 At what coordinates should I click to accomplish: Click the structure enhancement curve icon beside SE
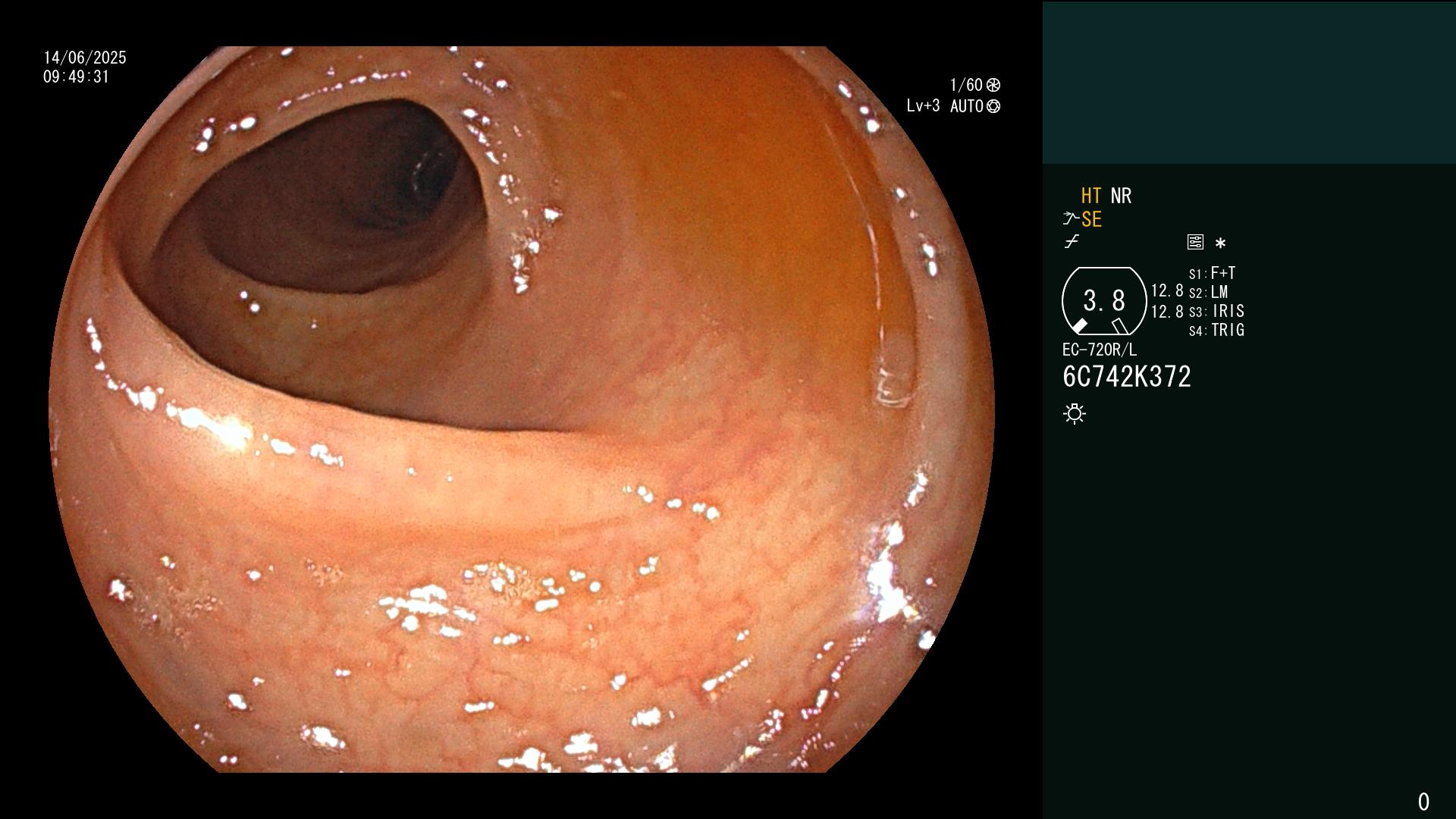click(1071, 219)
